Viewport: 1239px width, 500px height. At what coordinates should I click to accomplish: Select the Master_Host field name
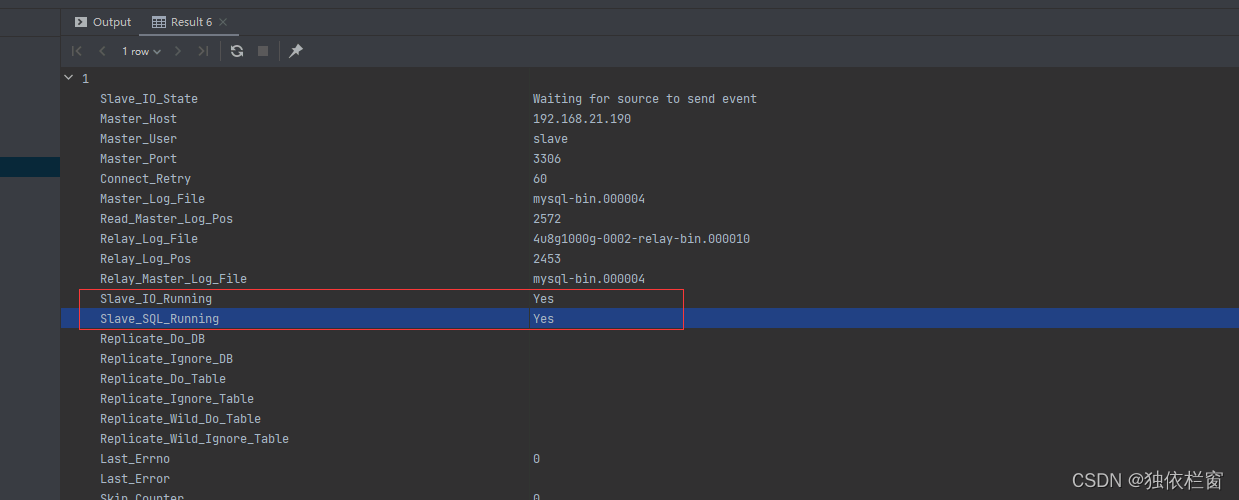pos(138,119)
